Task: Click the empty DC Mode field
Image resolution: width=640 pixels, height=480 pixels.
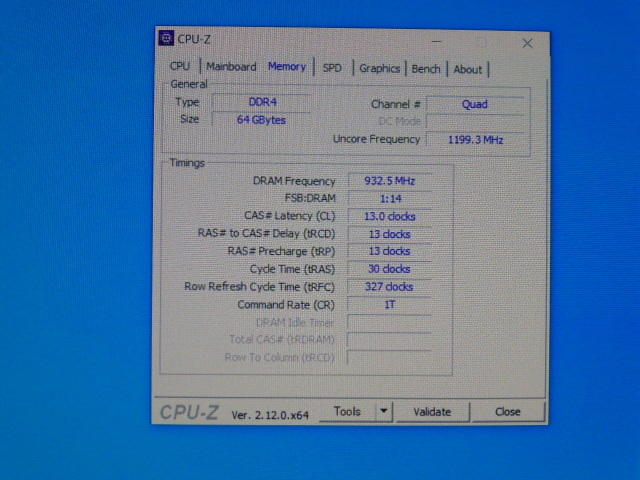Action: [475, 122]
